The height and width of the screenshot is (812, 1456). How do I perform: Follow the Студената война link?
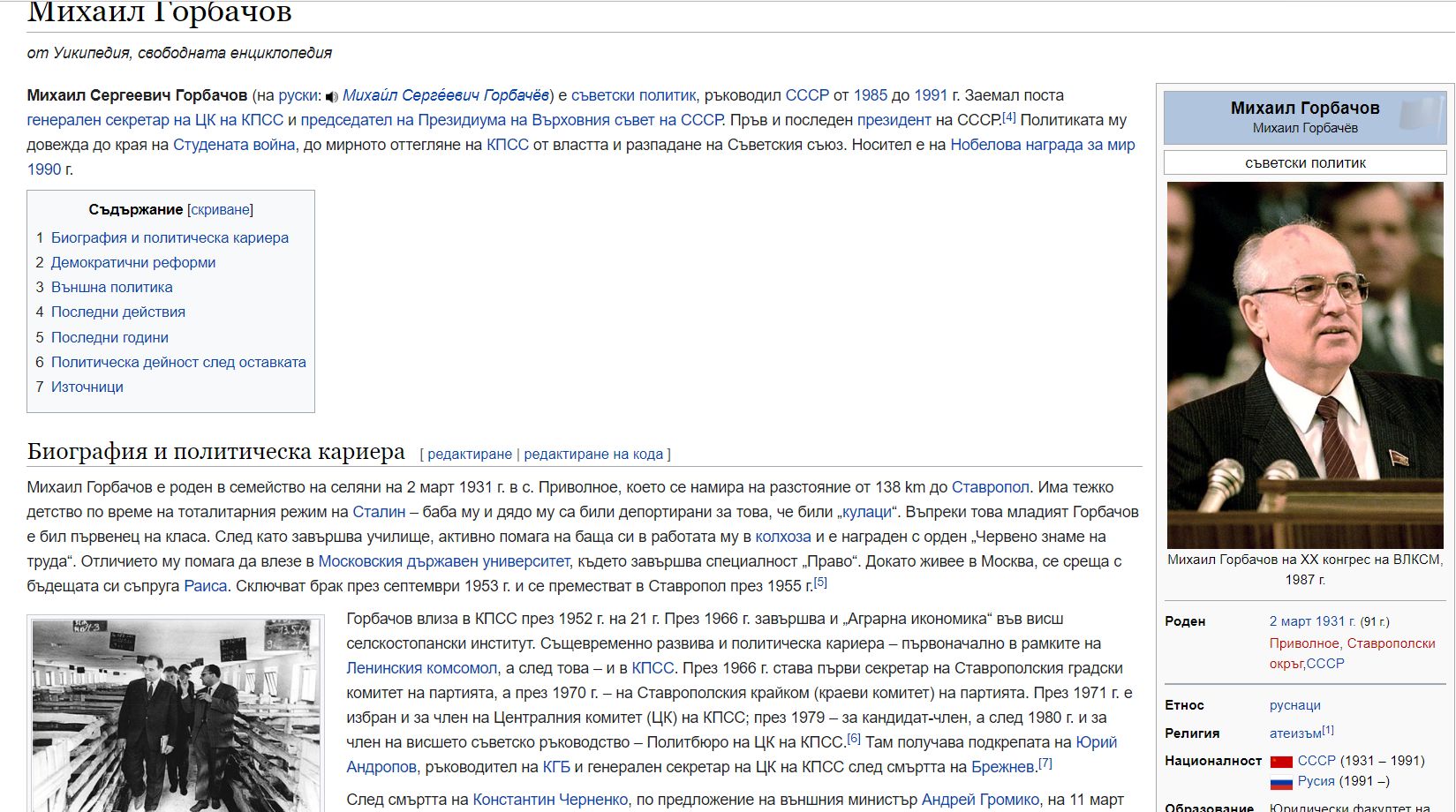(234, 145)
